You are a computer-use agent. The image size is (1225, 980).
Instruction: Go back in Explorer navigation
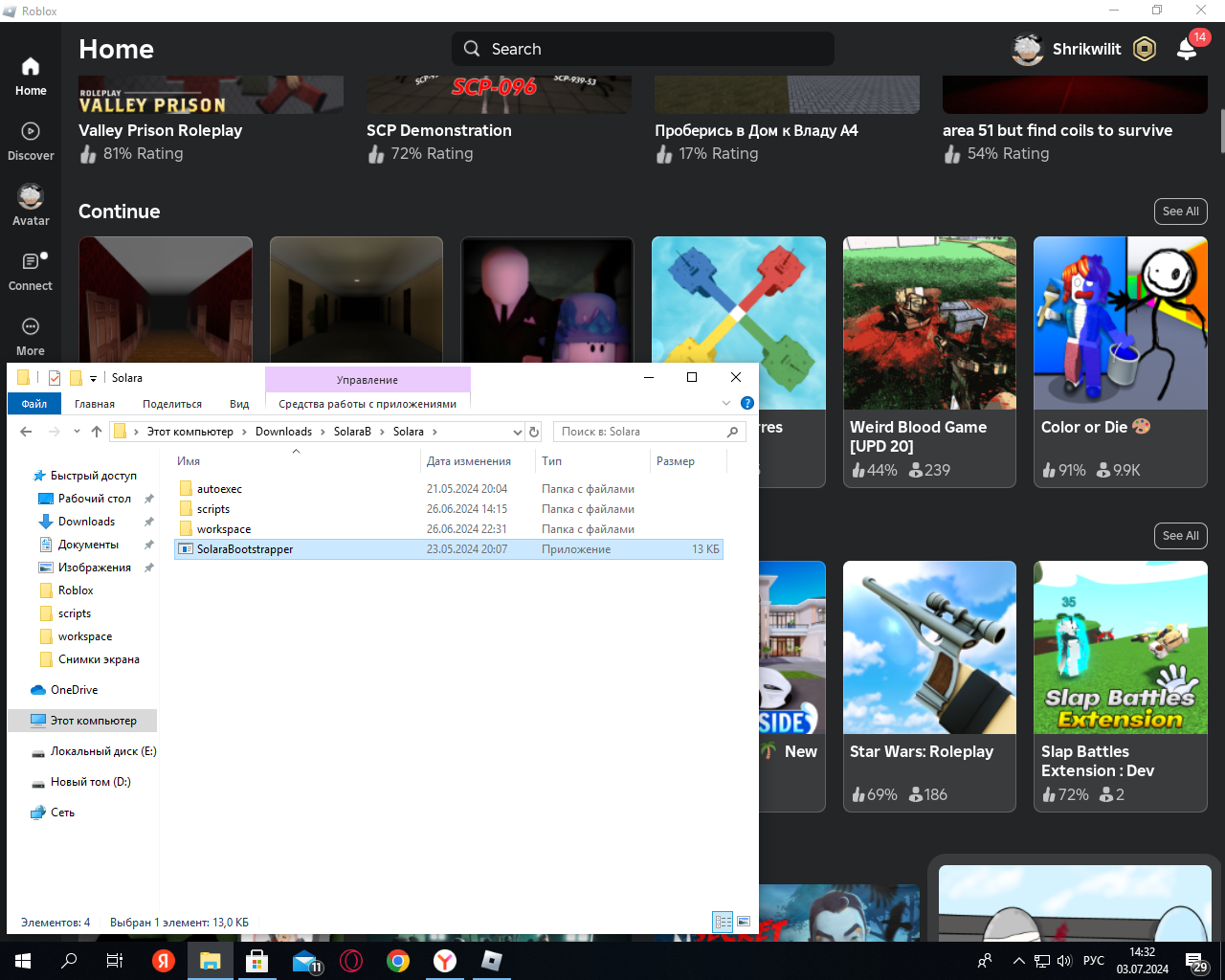tap(26, 432)
